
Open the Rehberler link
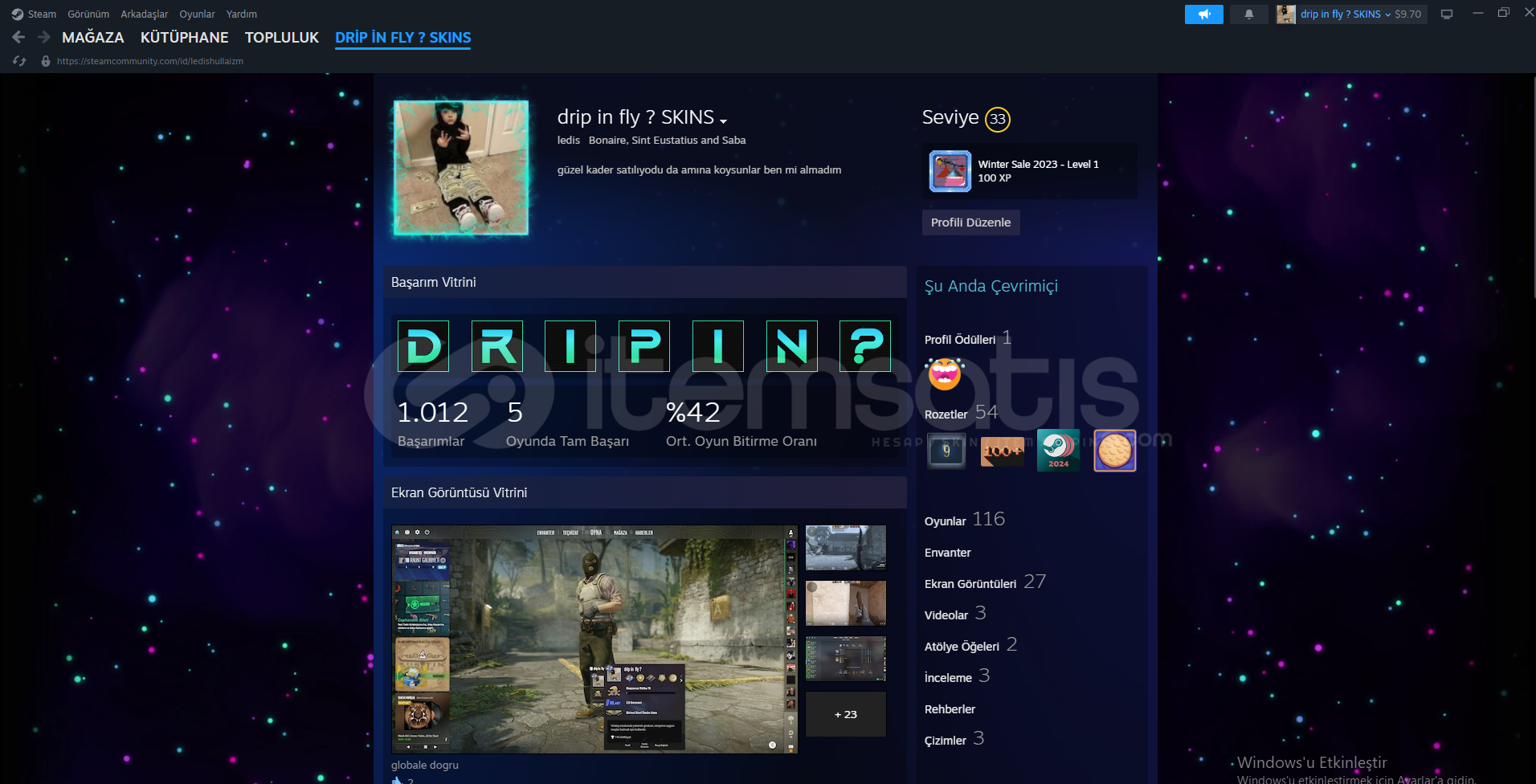950,709
